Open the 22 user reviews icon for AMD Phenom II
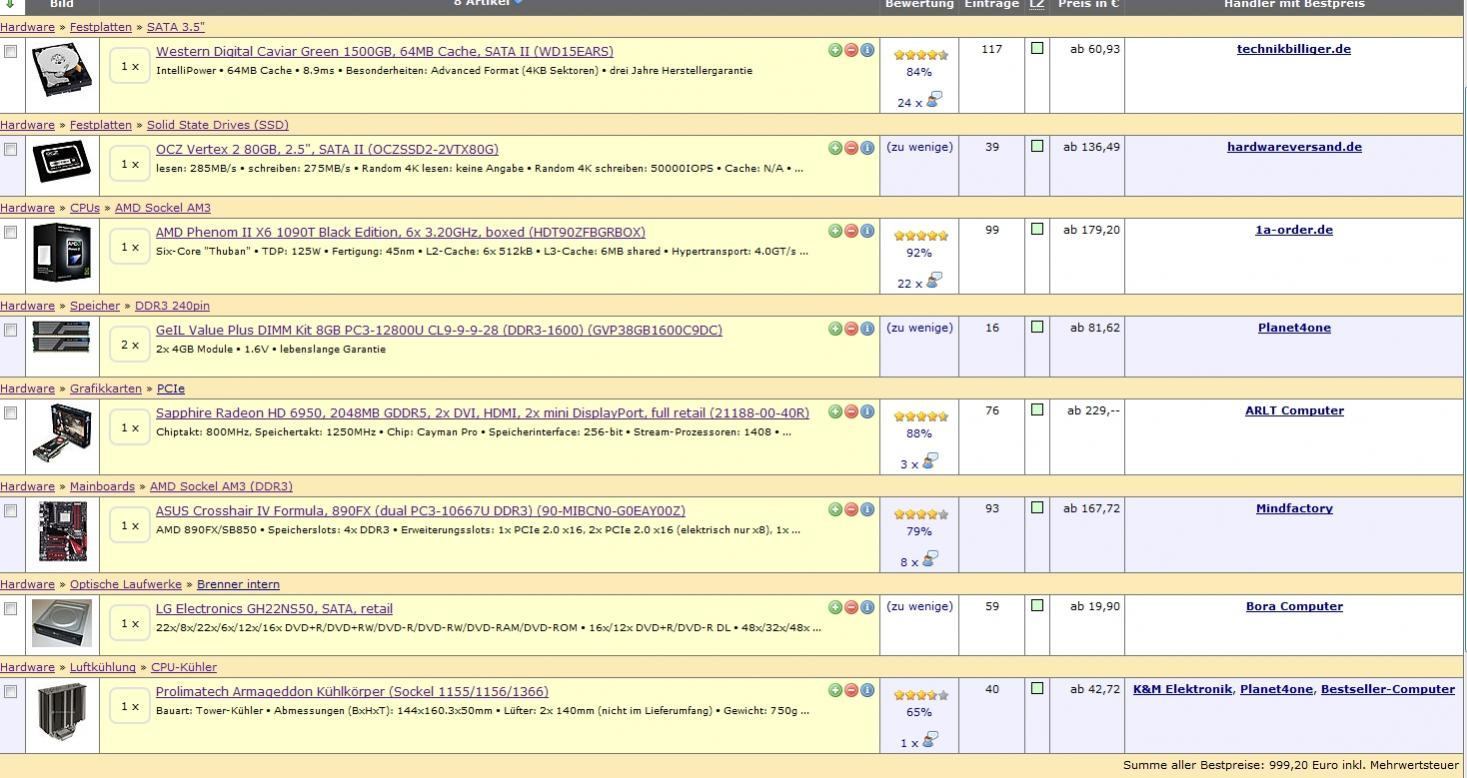 [934, 280]
